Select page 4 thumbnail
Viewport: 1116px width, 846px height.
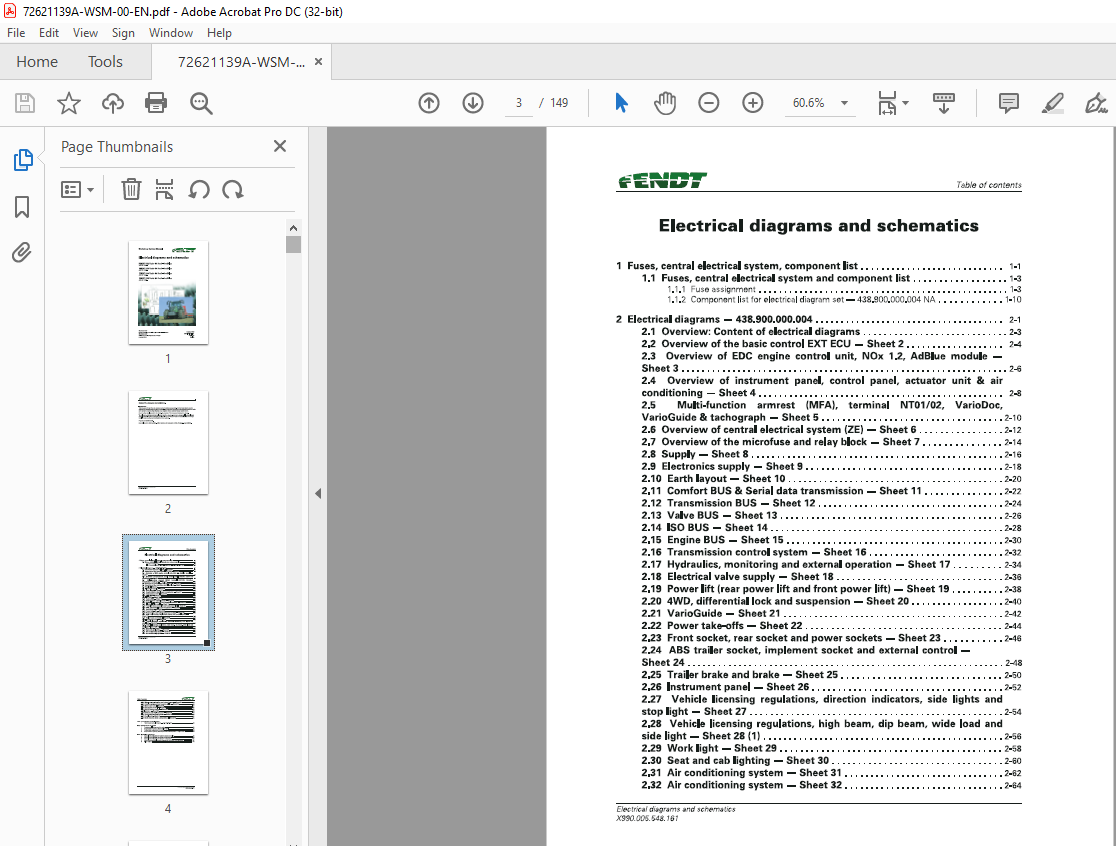[x=168, y=743]
